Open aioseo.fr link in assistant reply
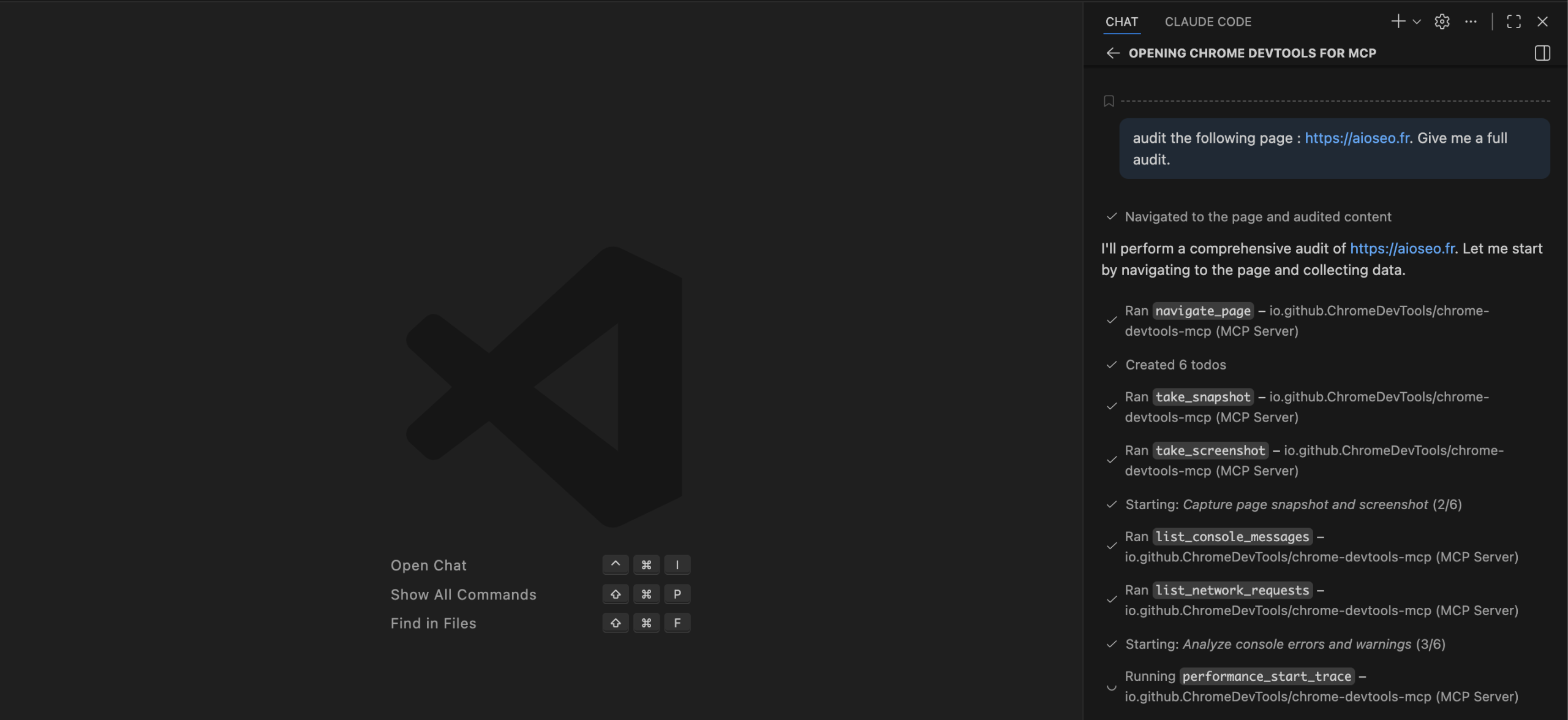The image size is (1568, 720). click(1402, 248)
